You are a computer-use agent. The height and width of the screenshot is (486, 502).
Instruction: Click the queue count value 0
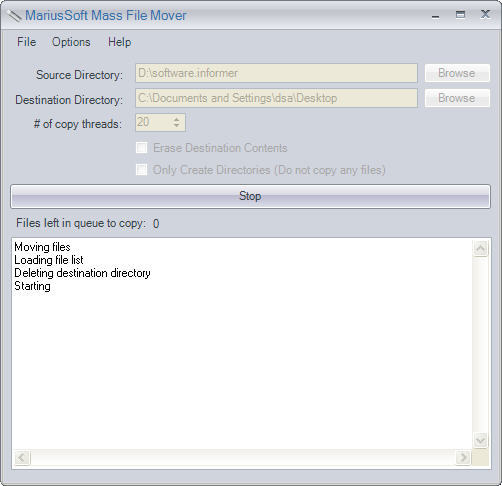156,224
